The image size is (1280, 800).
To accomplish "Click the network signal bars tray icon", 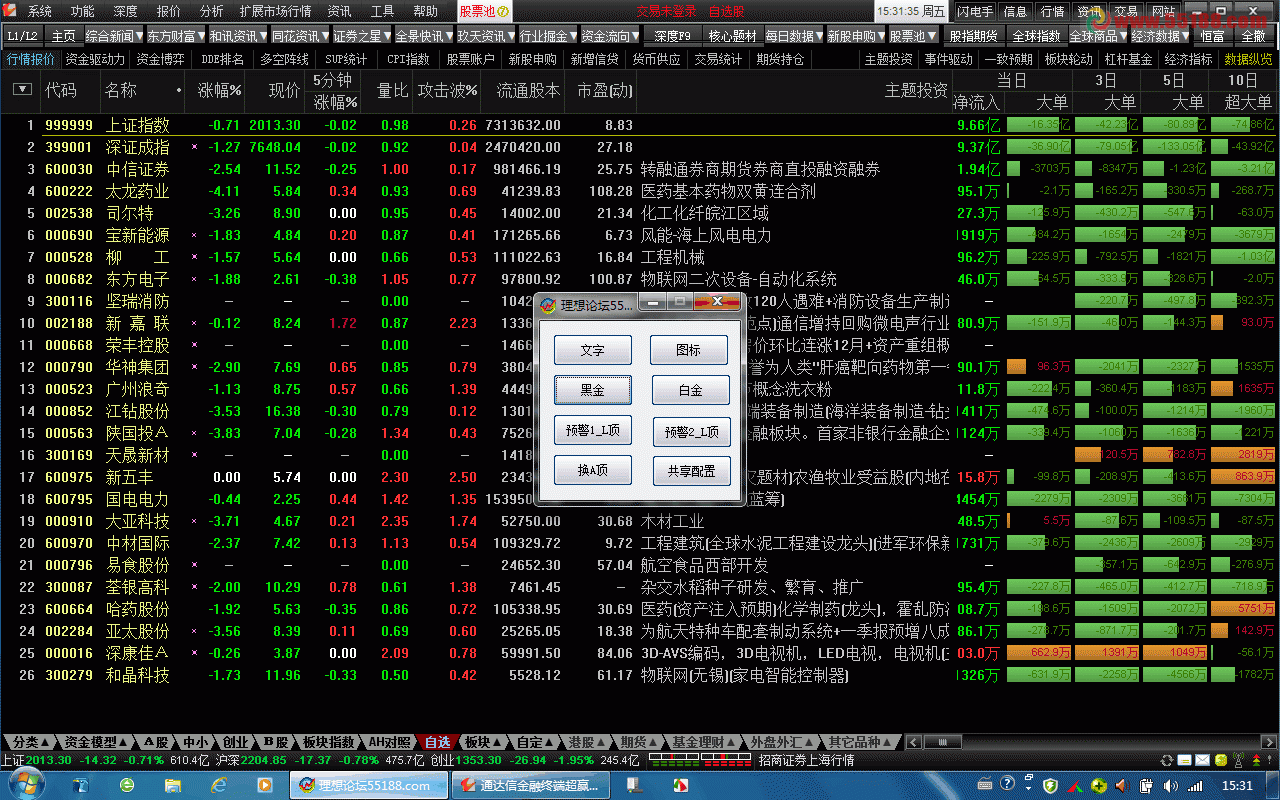I will pyautogui.click(x=1194, y=785).
